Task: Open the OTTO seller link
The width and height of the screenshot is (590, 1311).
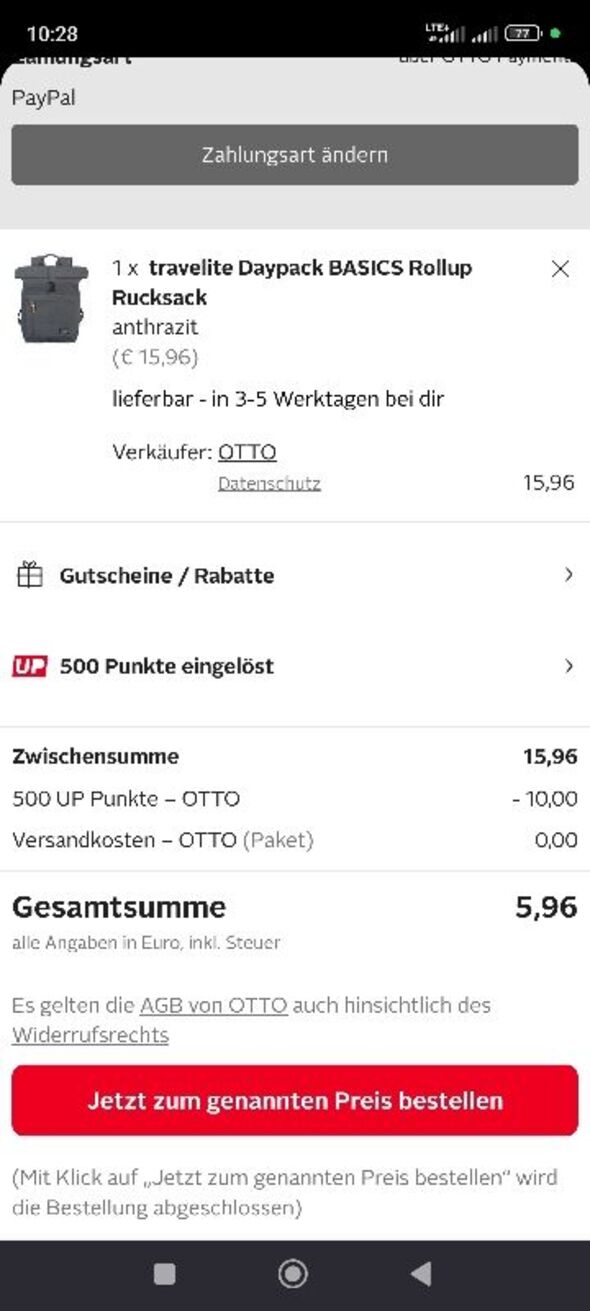Action: tap(247, 452)
